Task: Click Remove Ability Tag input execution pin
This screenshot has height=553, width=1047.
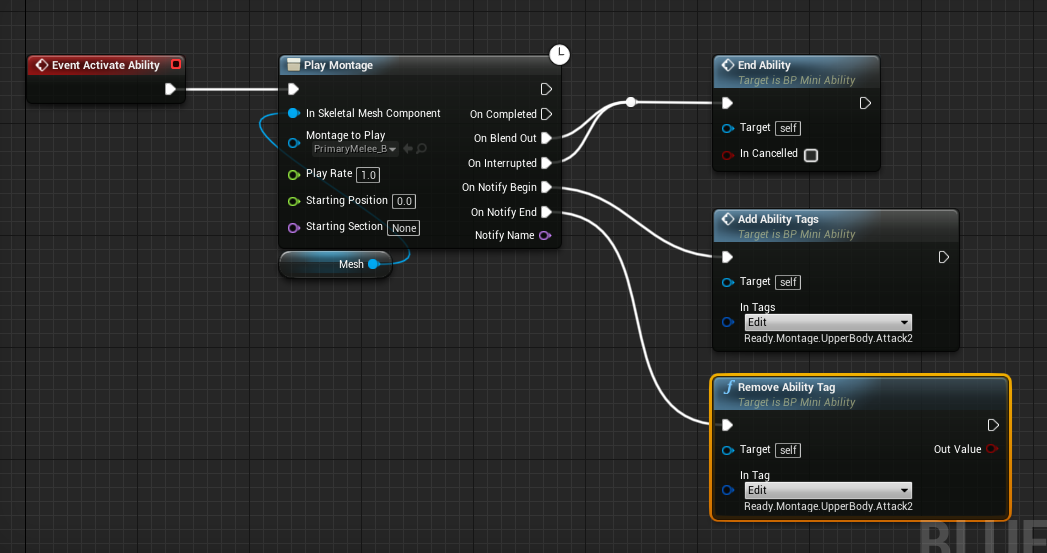Action: [728, 425]
